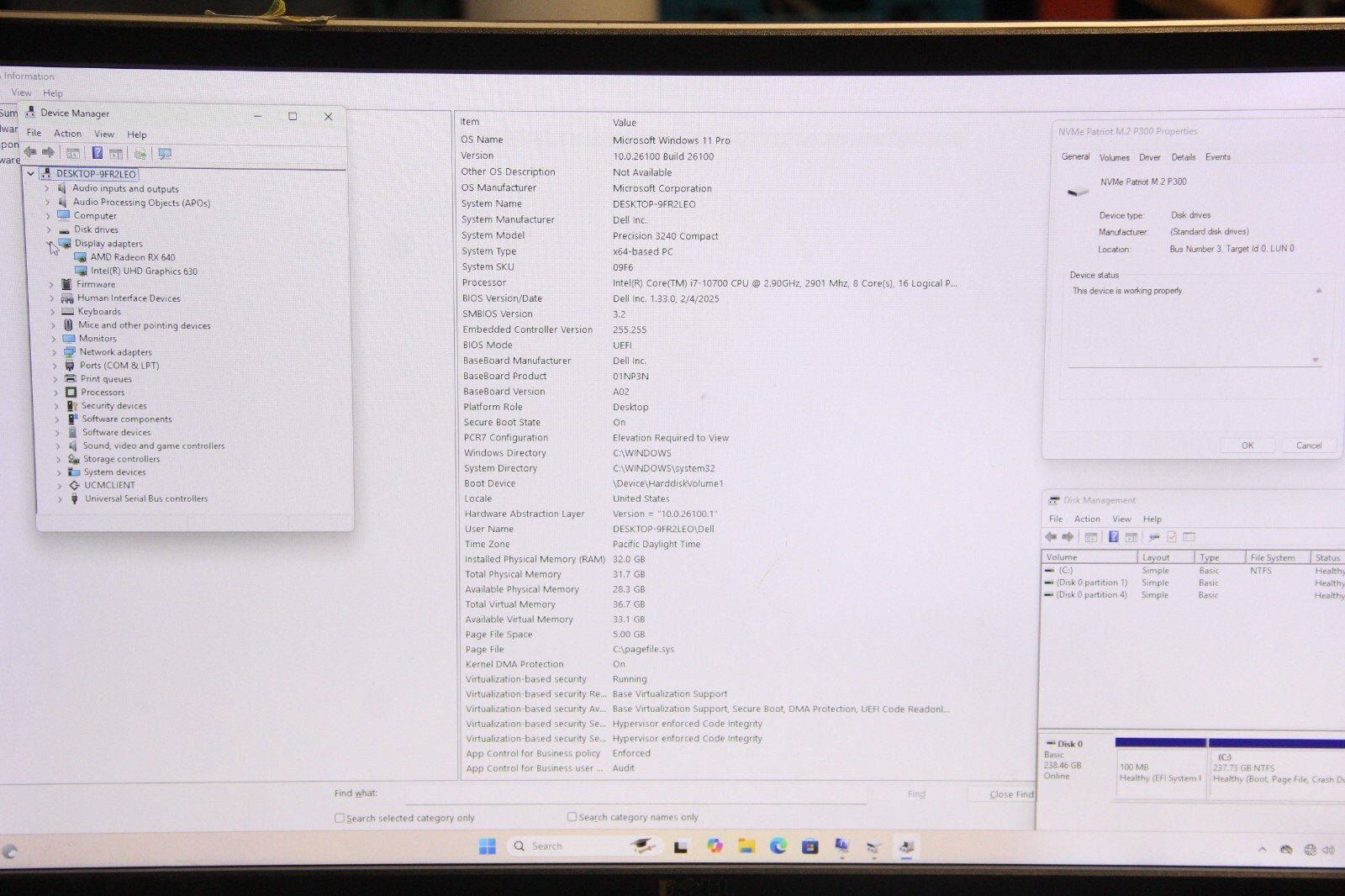The height and width of the screenshot is (896, 1345).
Task: Expand the Processors node
Action: [55, 393]
